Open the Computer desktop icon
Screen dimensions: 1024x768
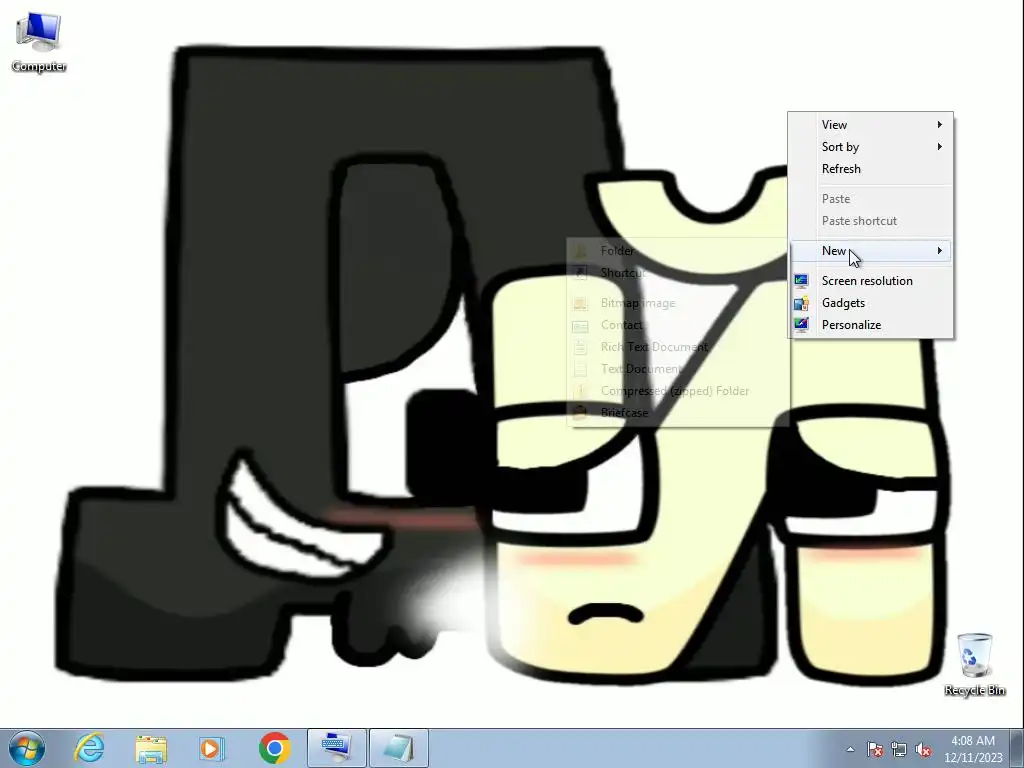pyautogui.click(x=39, y=40)
